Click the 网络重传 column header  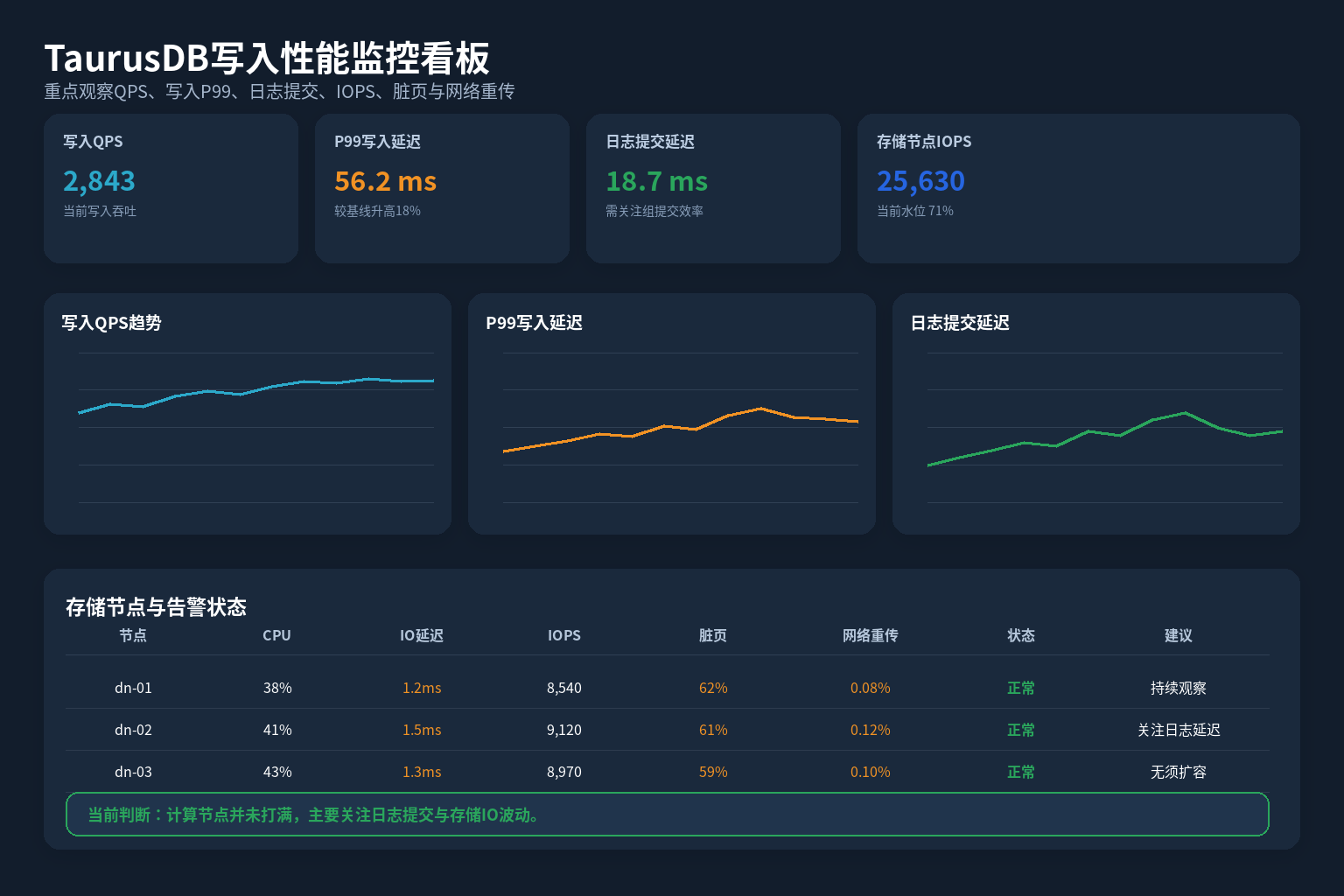coord(871,635)
